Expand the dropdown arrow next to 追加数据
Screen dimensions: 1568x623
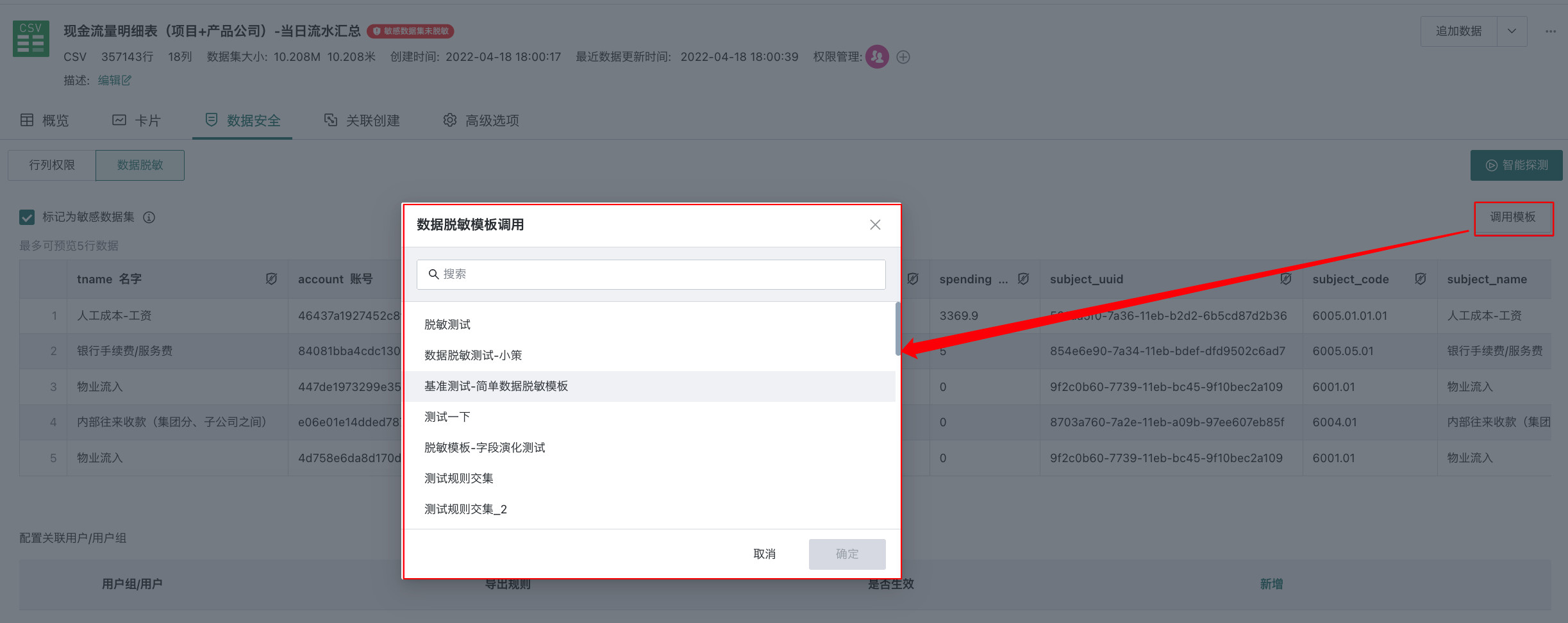(1512, 31)
